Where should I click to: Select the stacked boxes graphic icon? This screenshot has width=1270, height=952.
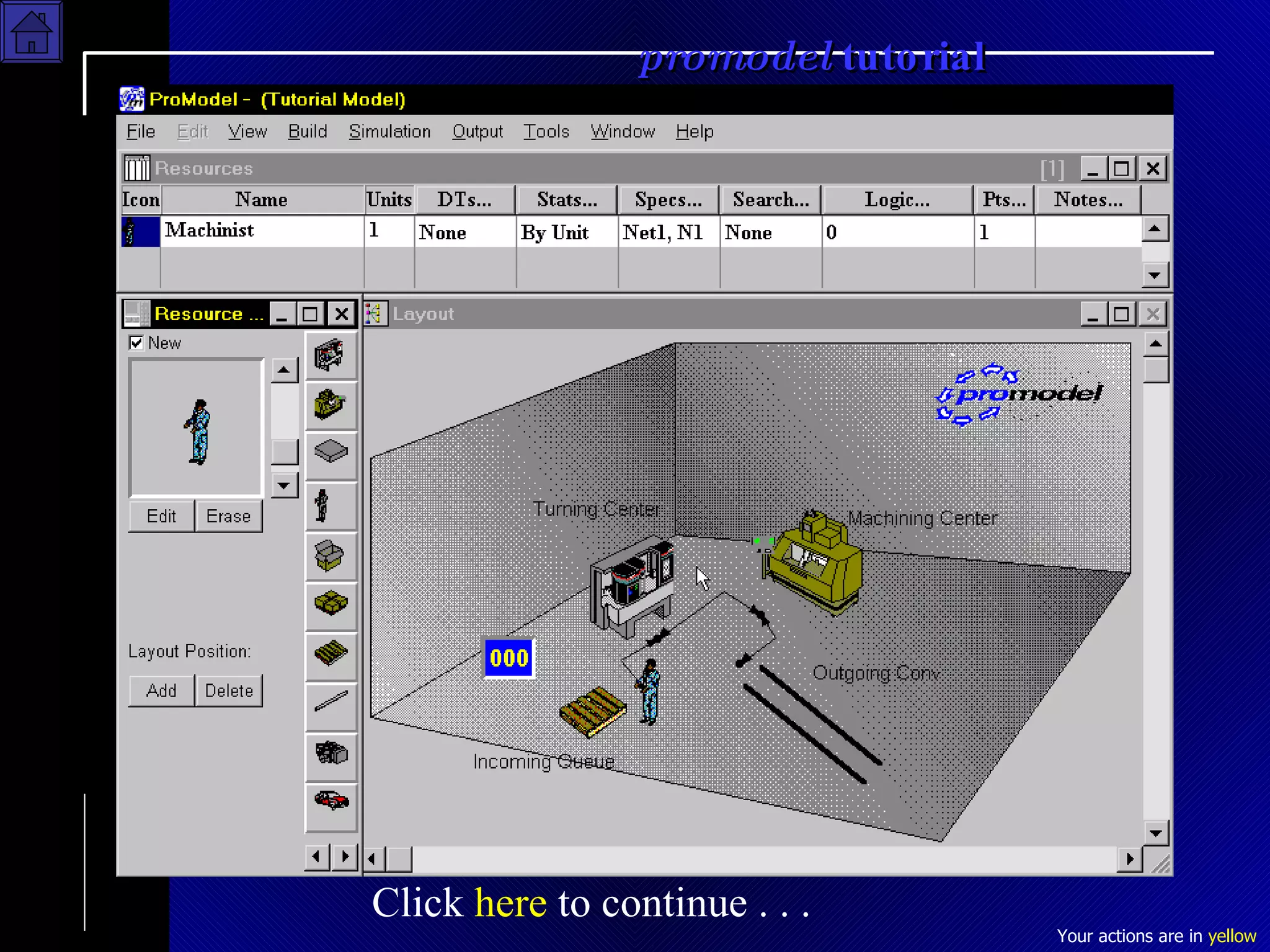pos(331,607)
